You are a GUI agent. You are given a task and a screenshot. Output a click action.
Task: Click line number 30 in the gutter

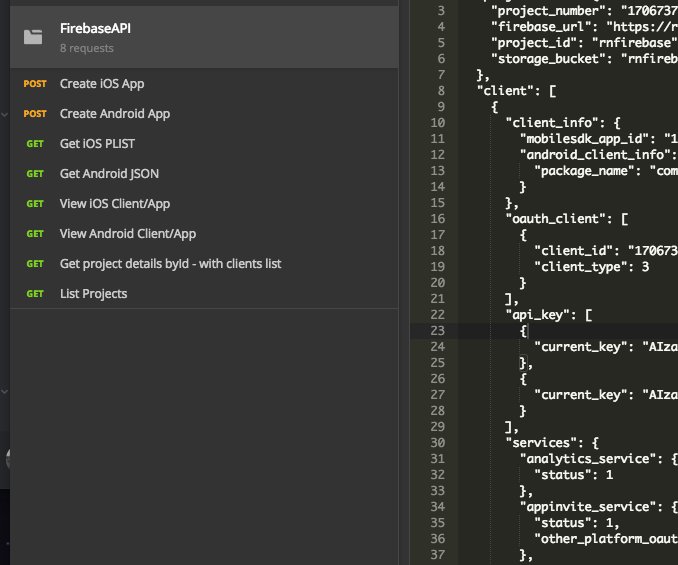[x=437, y=443]
